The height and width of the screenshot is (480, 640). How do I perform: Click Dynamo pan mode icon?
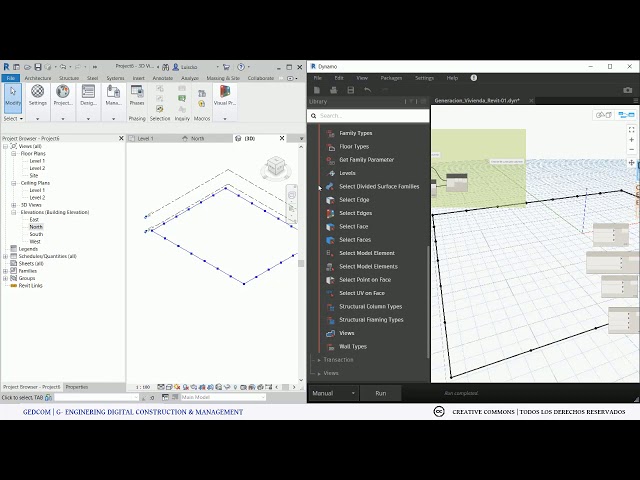pos(631,162)
